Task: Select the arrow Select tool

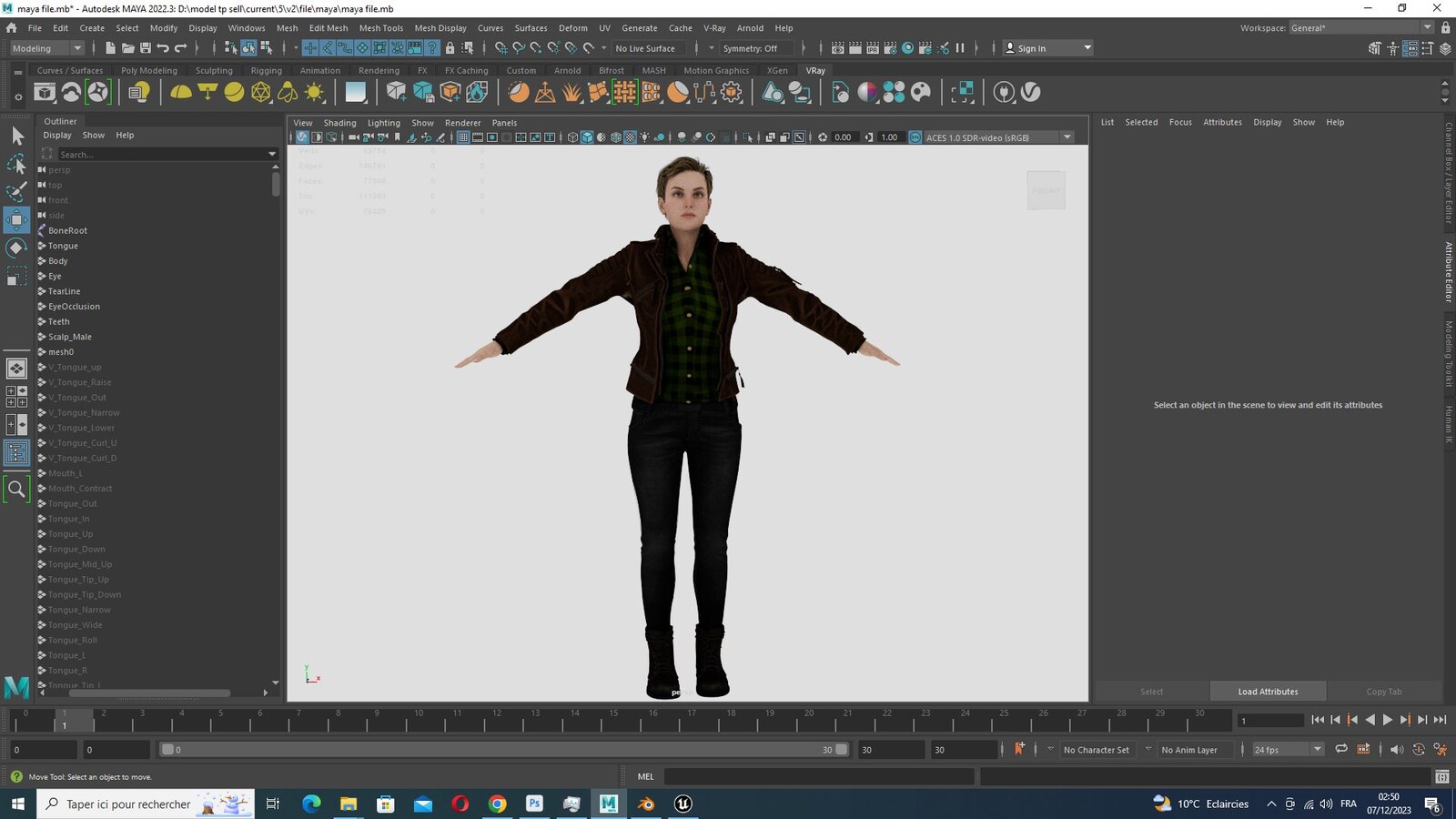Action: (x=16, y=136)
